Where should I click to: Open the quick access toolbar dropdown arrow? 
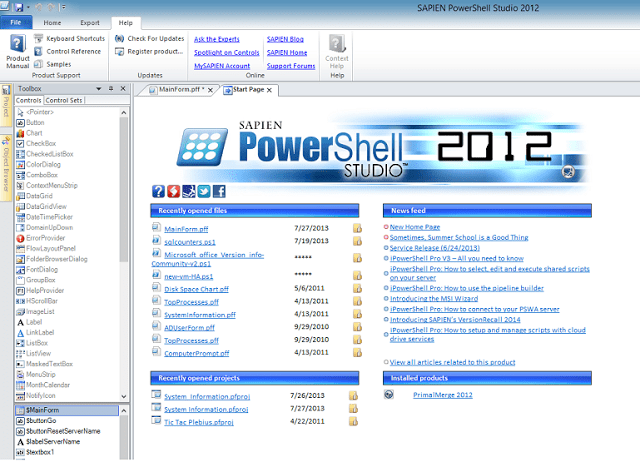[x=64, y=7]
